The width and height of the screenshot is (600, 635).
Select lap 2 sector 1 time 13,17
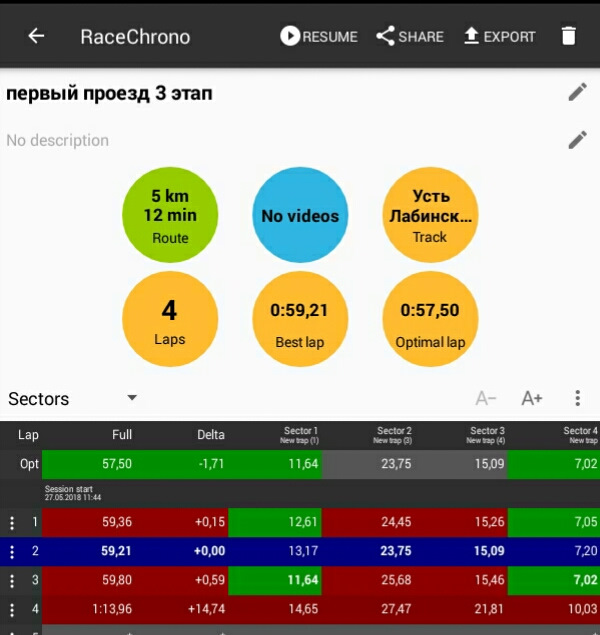303,552
